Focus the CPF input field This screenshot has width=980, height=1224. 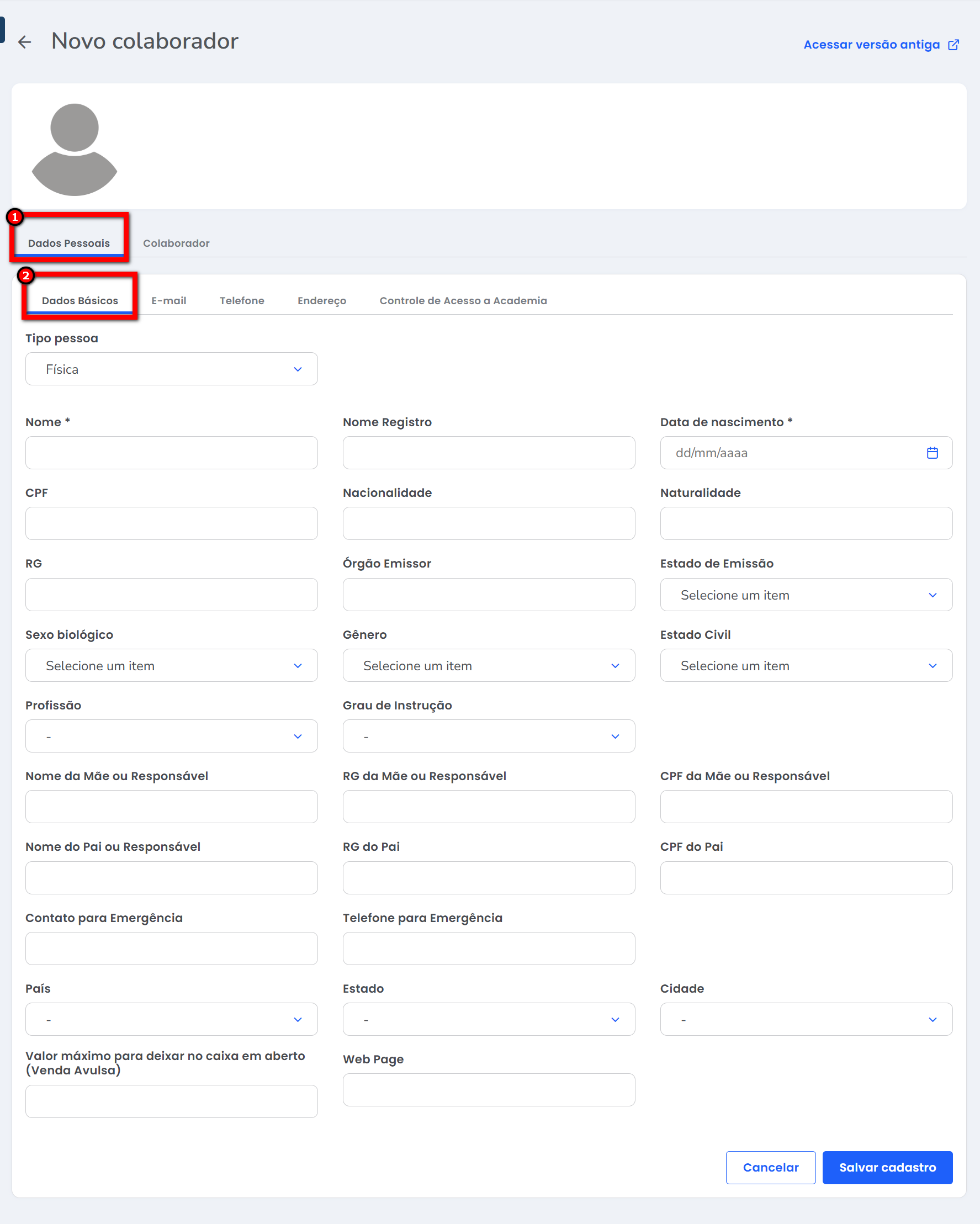pos(171,523)
